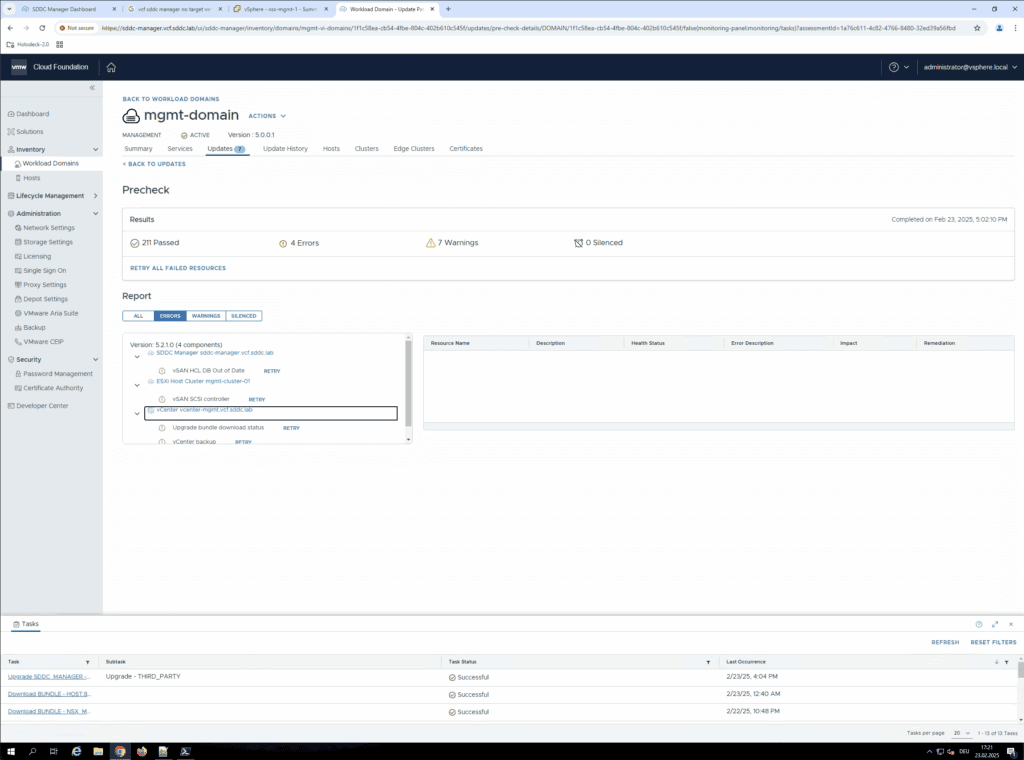Filter report to Errors only
Screen dimensions: 1024x760
tap(170, 316)
